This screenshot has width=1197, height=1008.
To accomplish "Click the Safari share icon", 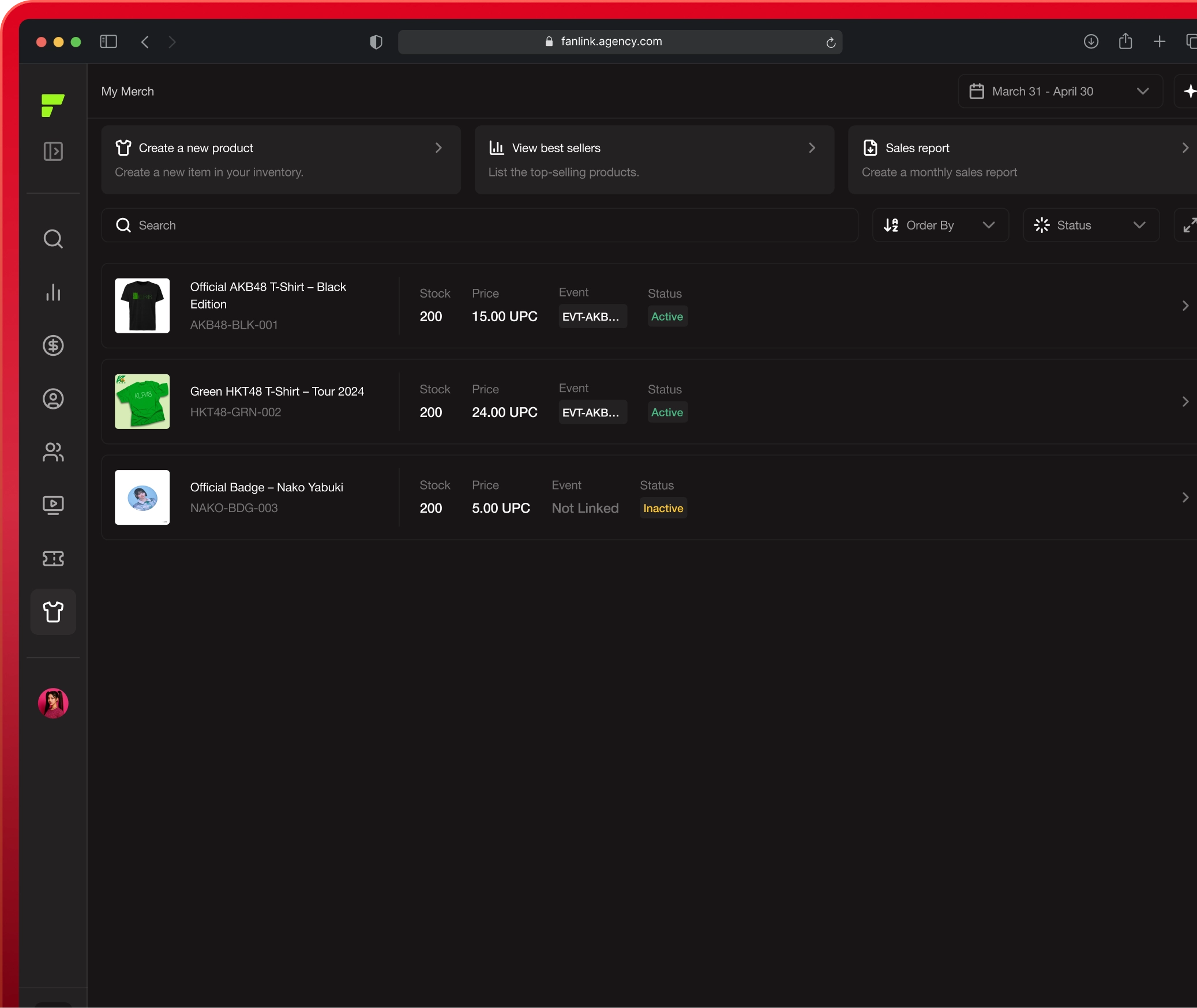I will click(1125, 41).
